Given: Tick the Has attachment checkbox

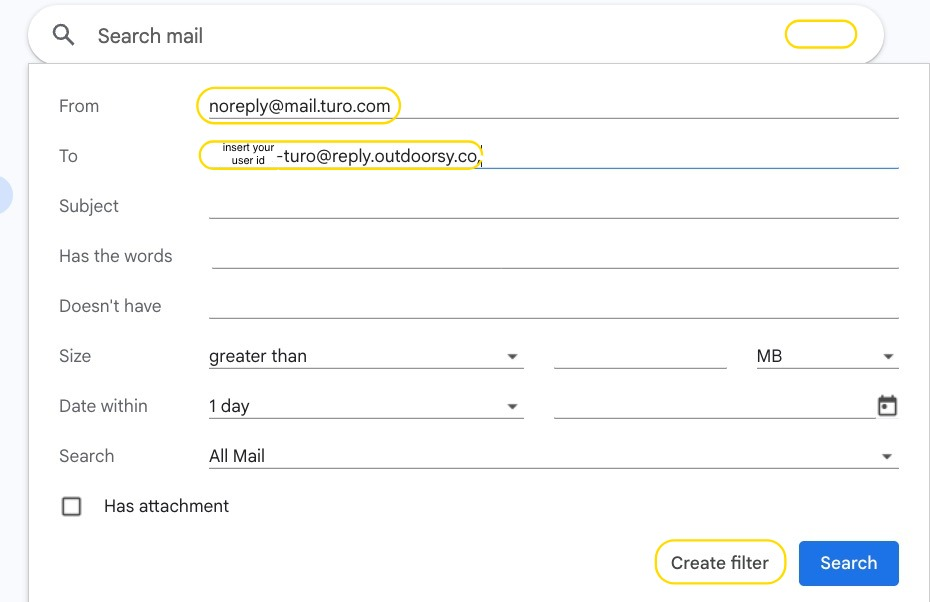Looking at the screenshot, I should click(x=72, y=506).
